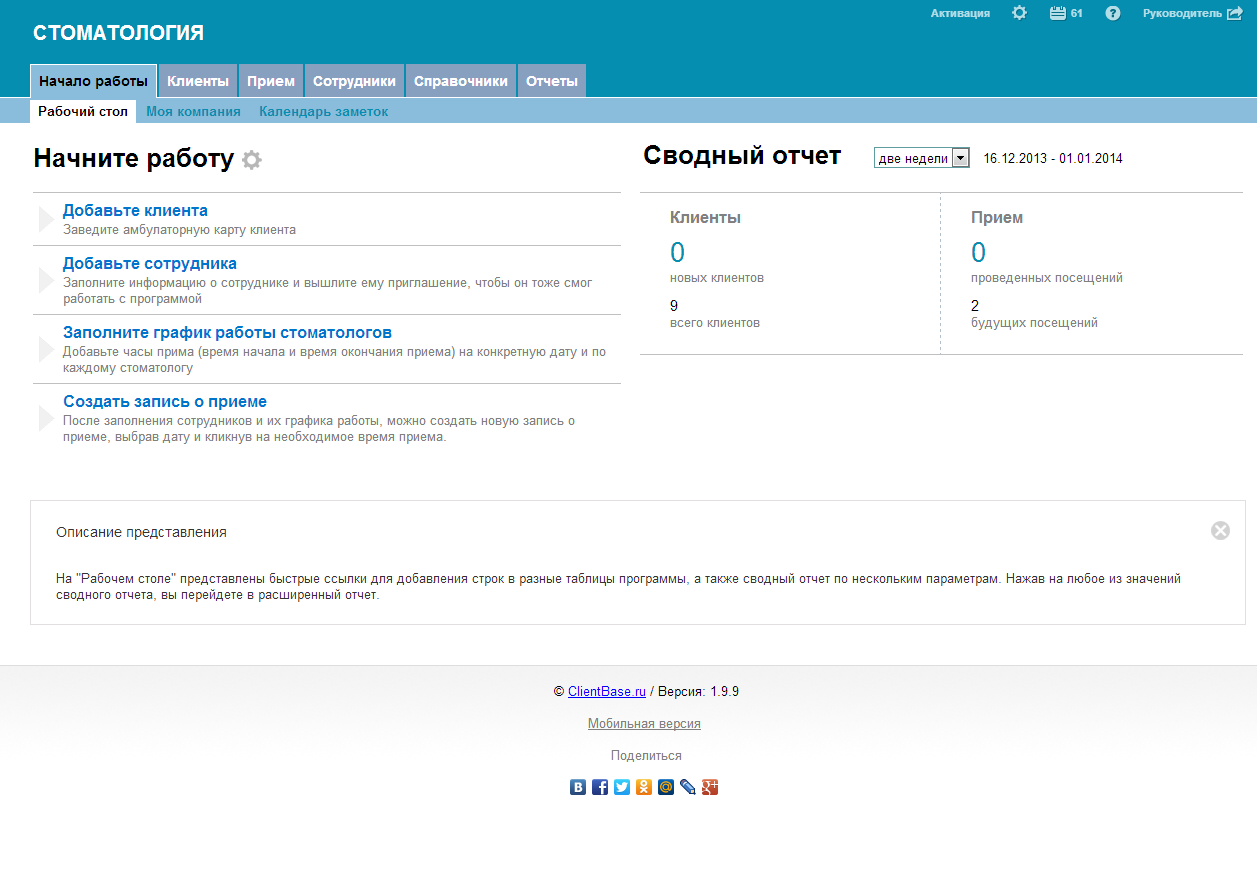This screenshot has width=1257, height=888.
Task: Share via the Twitter icon
Action: click(622, 787)
